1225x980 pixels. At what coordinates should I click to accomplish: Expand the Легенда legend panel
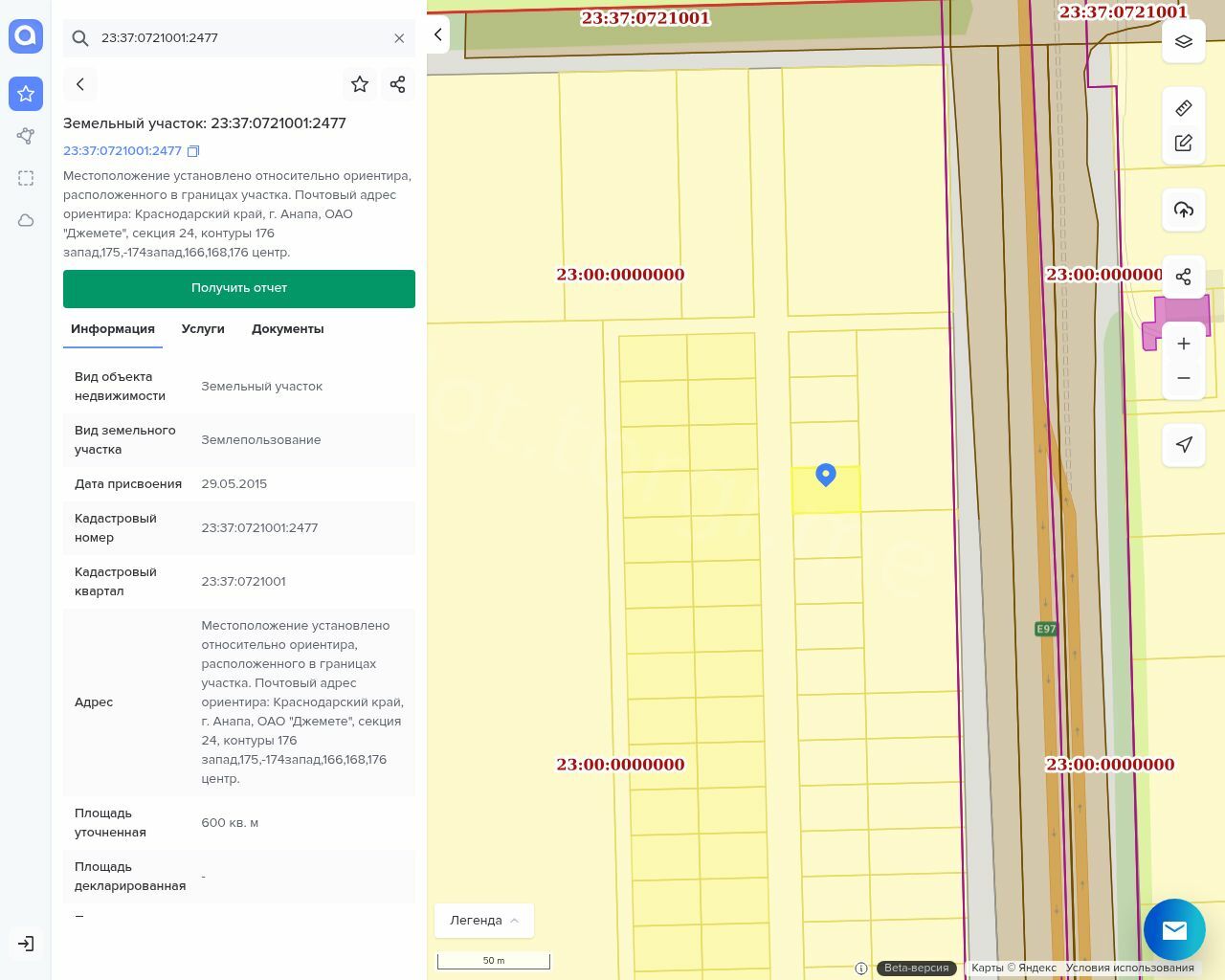484,921
